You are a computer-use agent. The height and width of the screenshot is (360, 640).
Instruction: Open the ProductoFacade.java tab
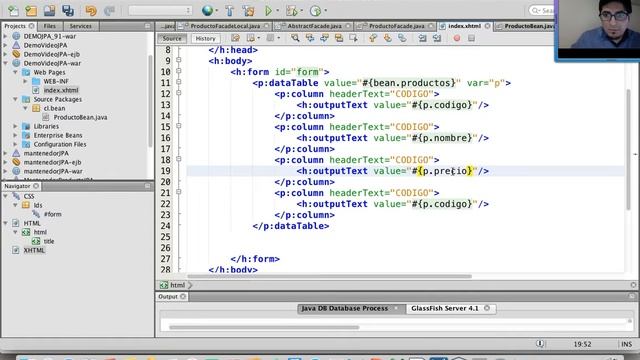(x=396, y=26)
